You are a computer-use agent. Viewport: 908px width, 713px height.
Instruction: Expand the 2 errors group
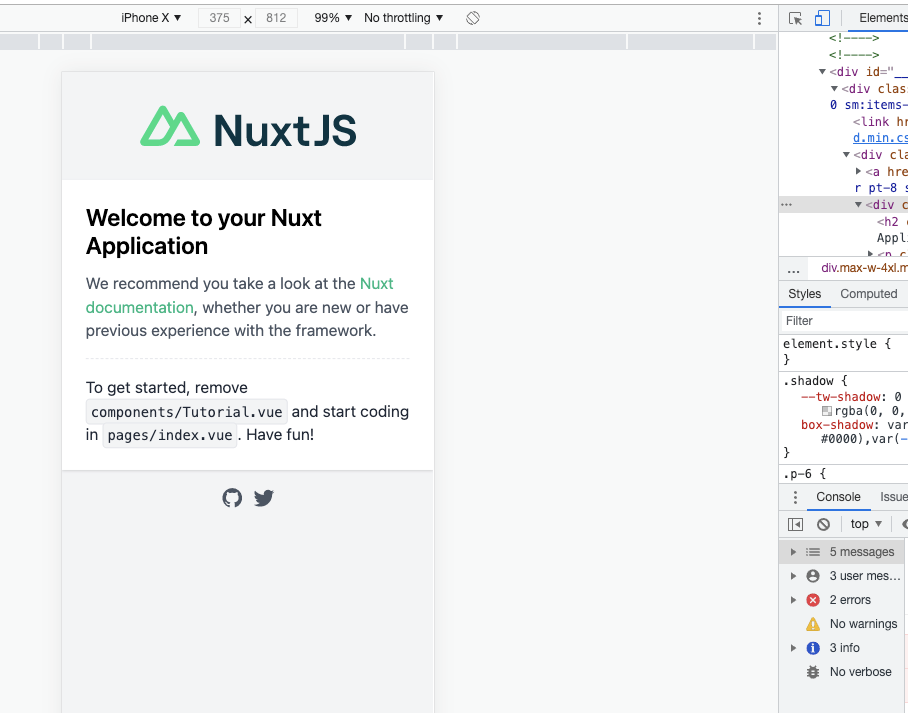pos(793,600)
